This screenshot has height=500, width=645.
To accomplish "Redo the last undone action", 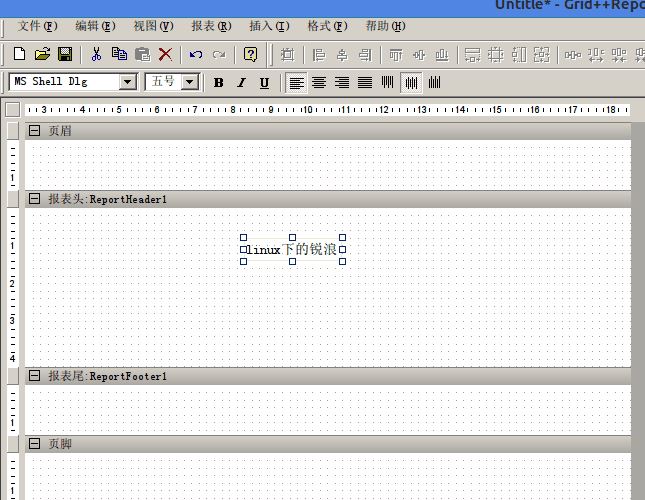I will pyautogui.click(x=219, y=54).
